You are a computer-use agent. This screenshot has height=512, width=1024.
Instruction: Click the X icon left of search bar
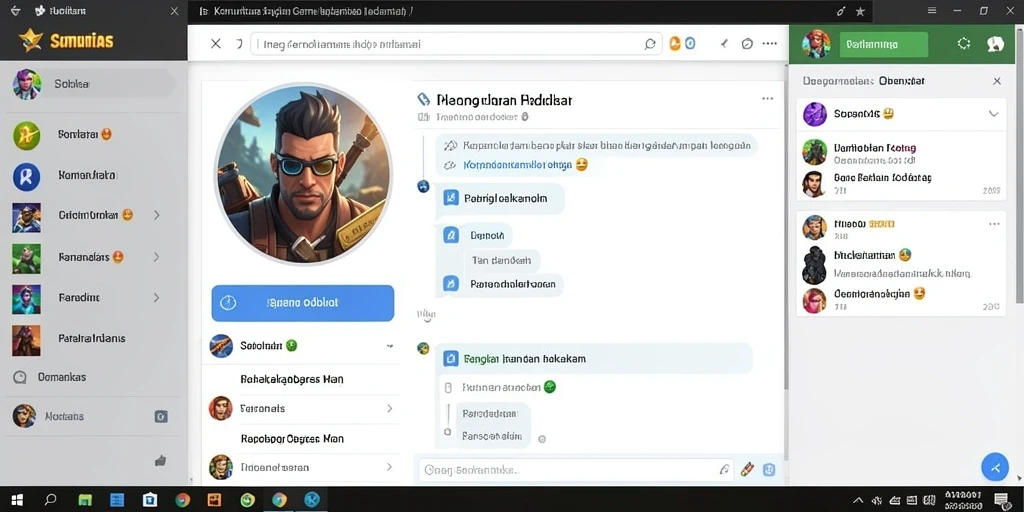pyautogui.click(x=216, y=44)
